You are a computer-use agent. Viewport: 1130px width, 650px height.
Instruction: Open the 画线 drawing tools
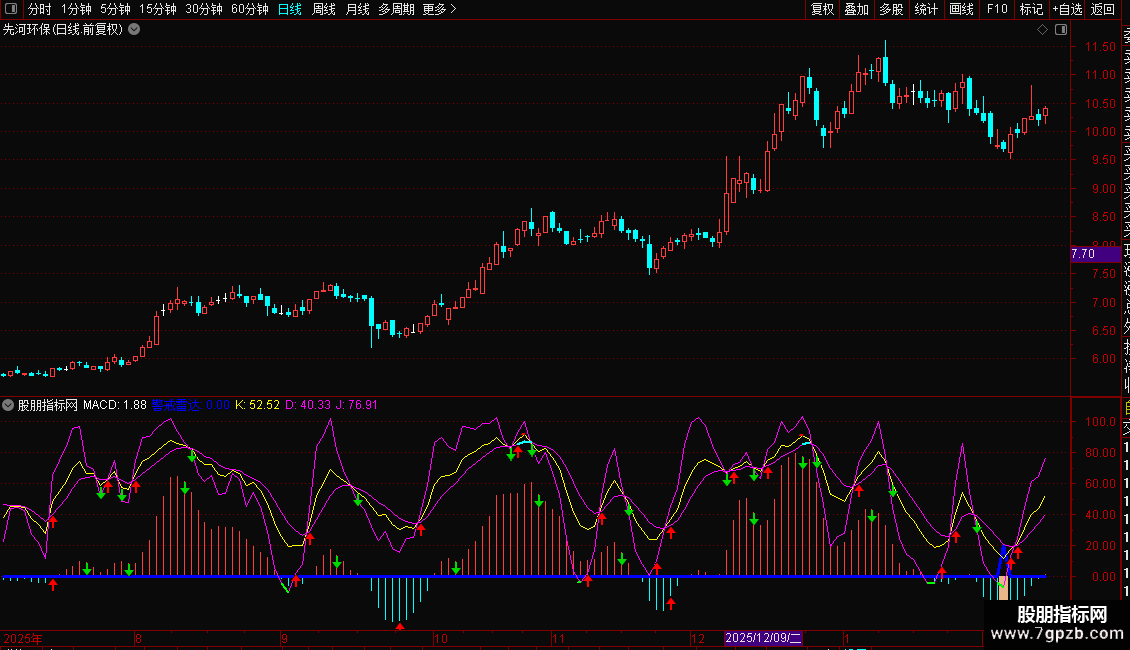[x=961, y=9]
